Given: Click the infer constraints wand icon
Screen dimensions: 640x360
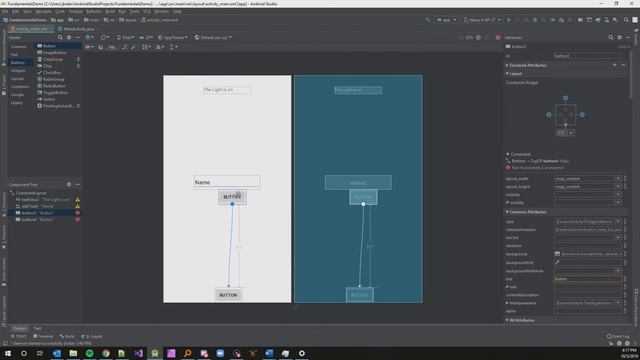Looking at the screenshot, I should [x=133, y=47].
